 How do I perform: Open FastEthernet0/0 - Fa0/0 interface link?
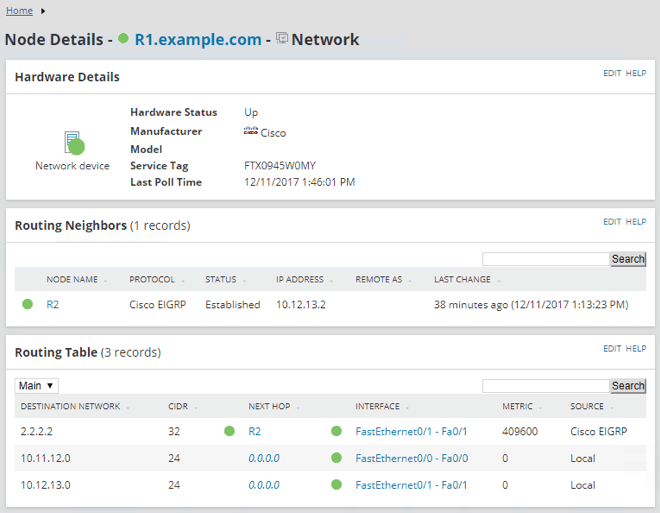point(412,458)
